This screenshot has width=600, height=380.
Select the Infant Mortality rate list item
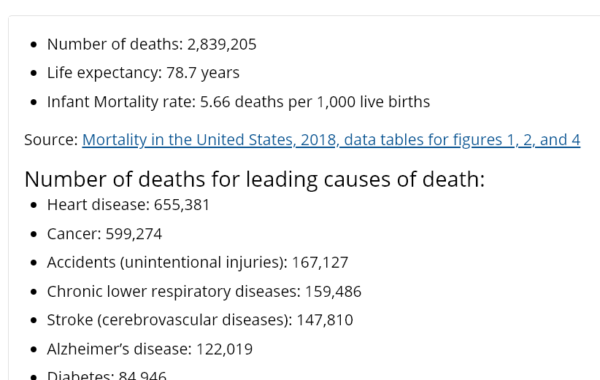(x=238, y=102)
